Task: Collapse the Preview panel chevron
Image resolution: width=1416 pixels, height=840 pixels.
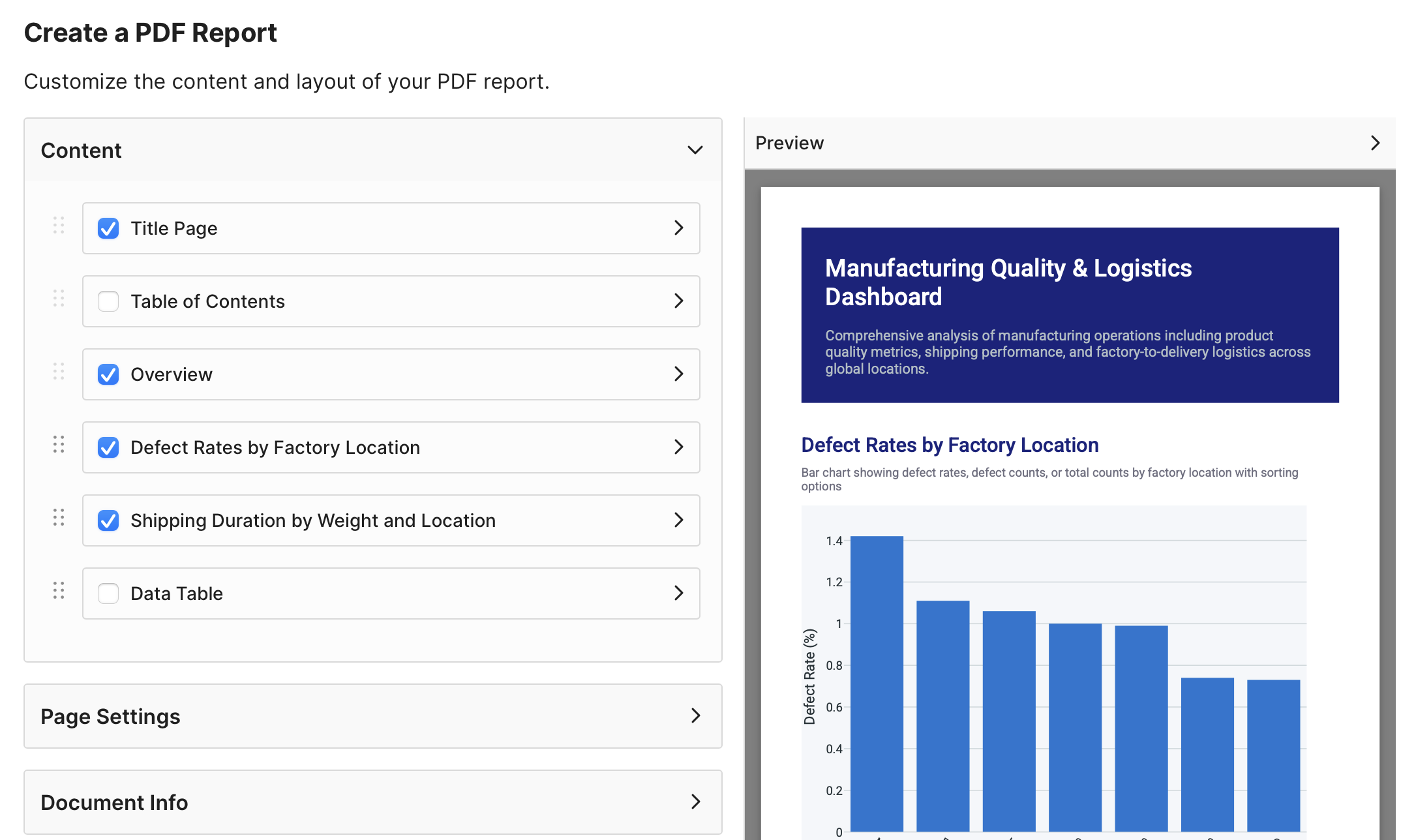Action: point(1375,143)
